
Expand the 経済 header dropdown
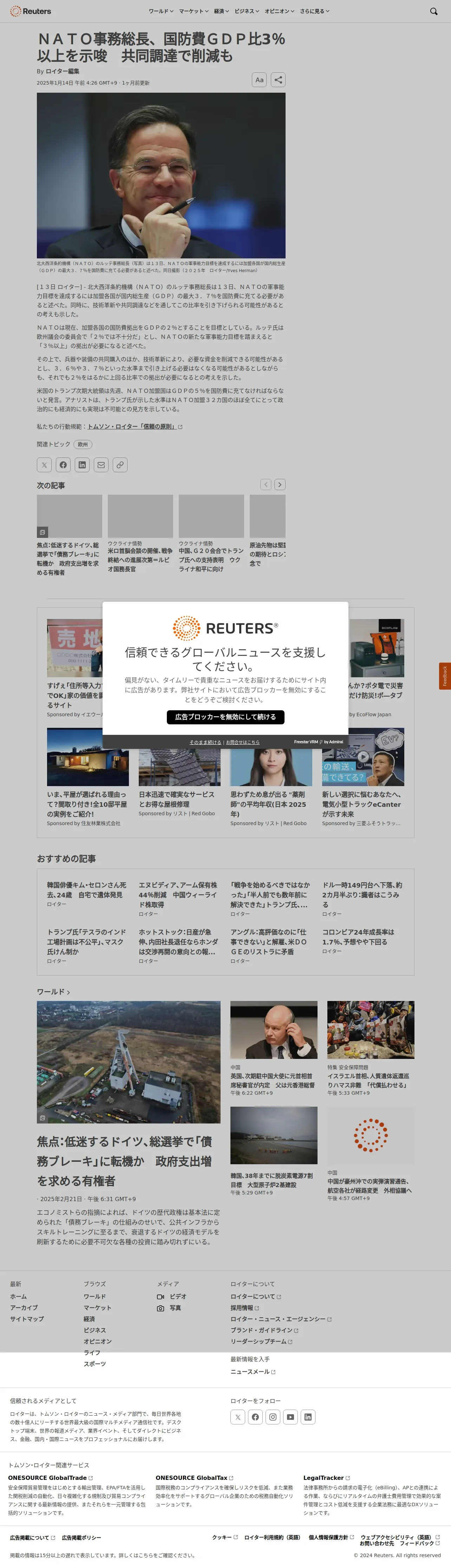tap(222, 11)
